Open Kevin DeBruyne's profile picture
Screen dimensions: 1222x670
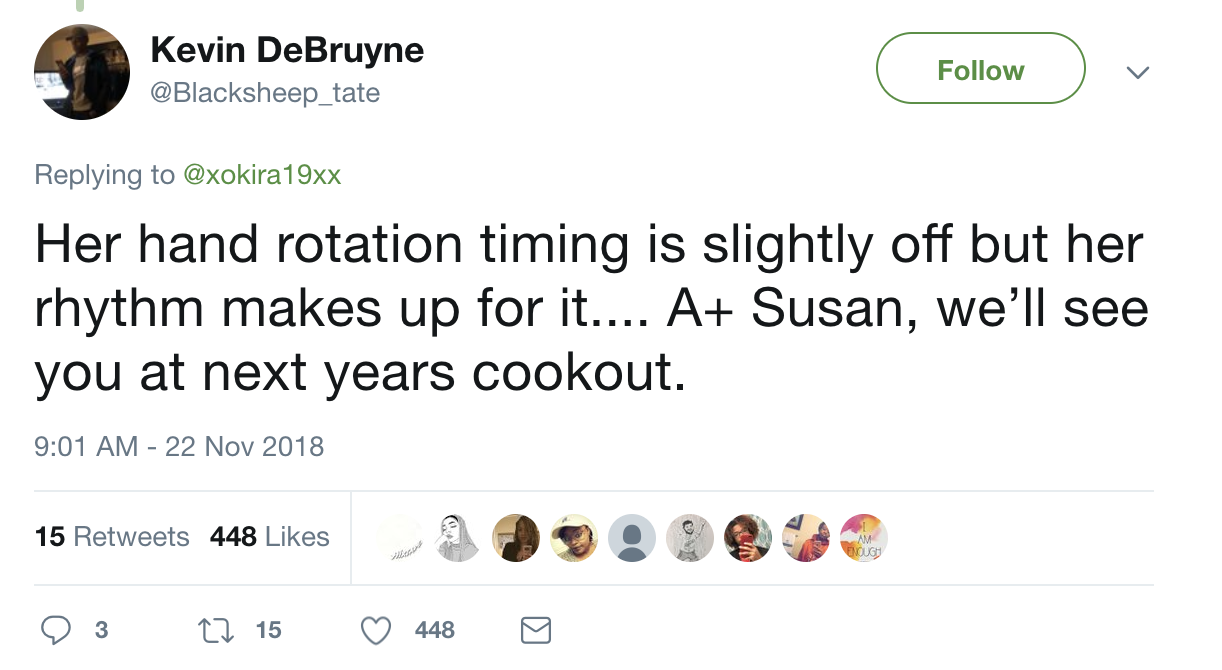pos(82,72)
